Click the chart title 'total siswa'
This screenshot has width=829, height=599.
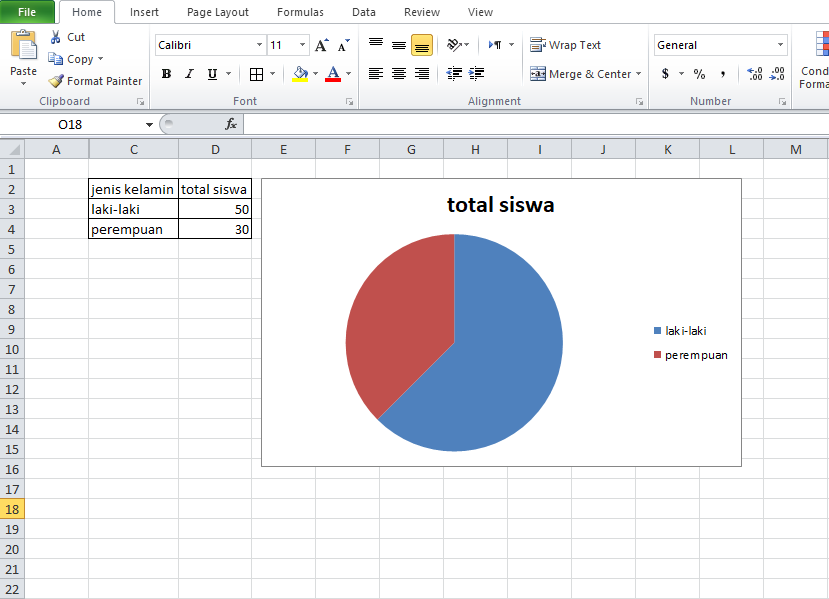[501, 204]
